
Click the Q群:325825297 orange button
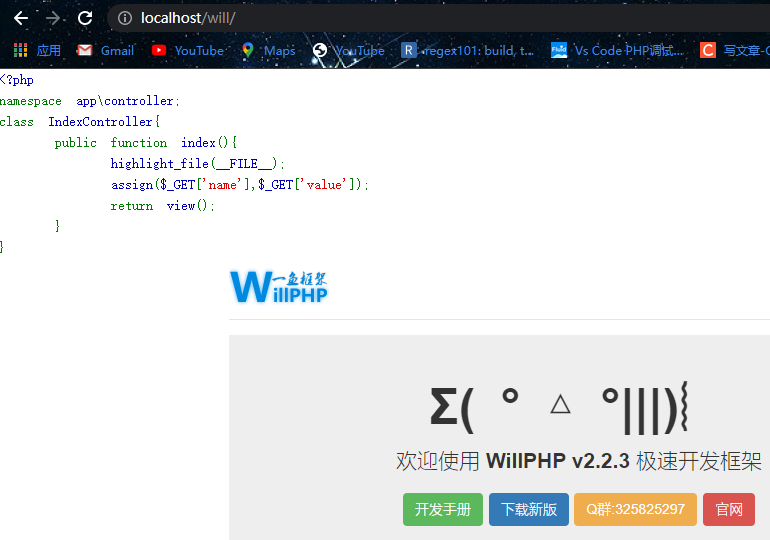635,509
